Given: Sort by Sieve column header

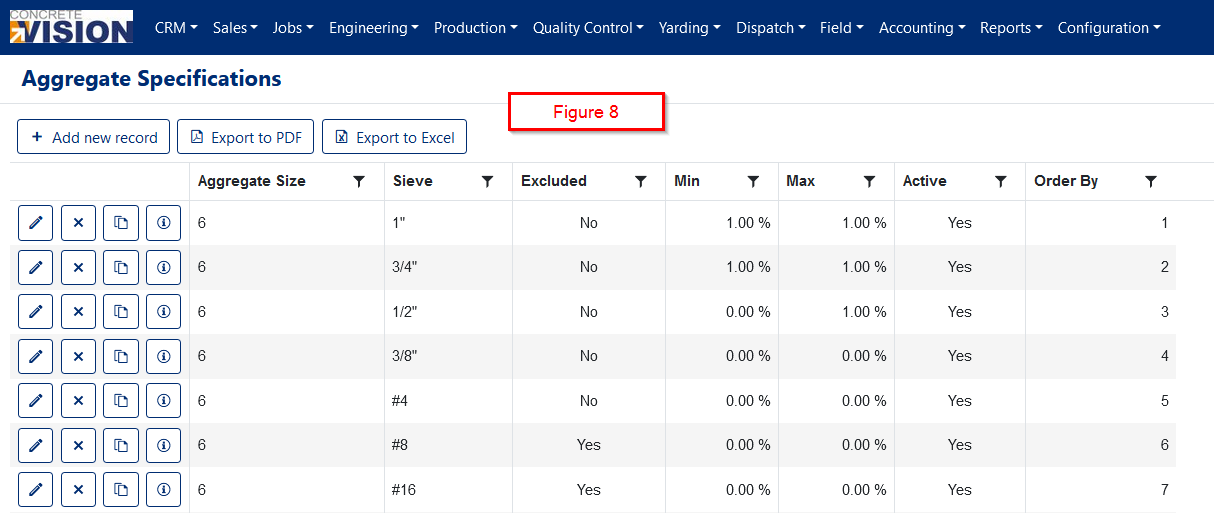Looking at the screenshot, I should (x=413, y=181).
